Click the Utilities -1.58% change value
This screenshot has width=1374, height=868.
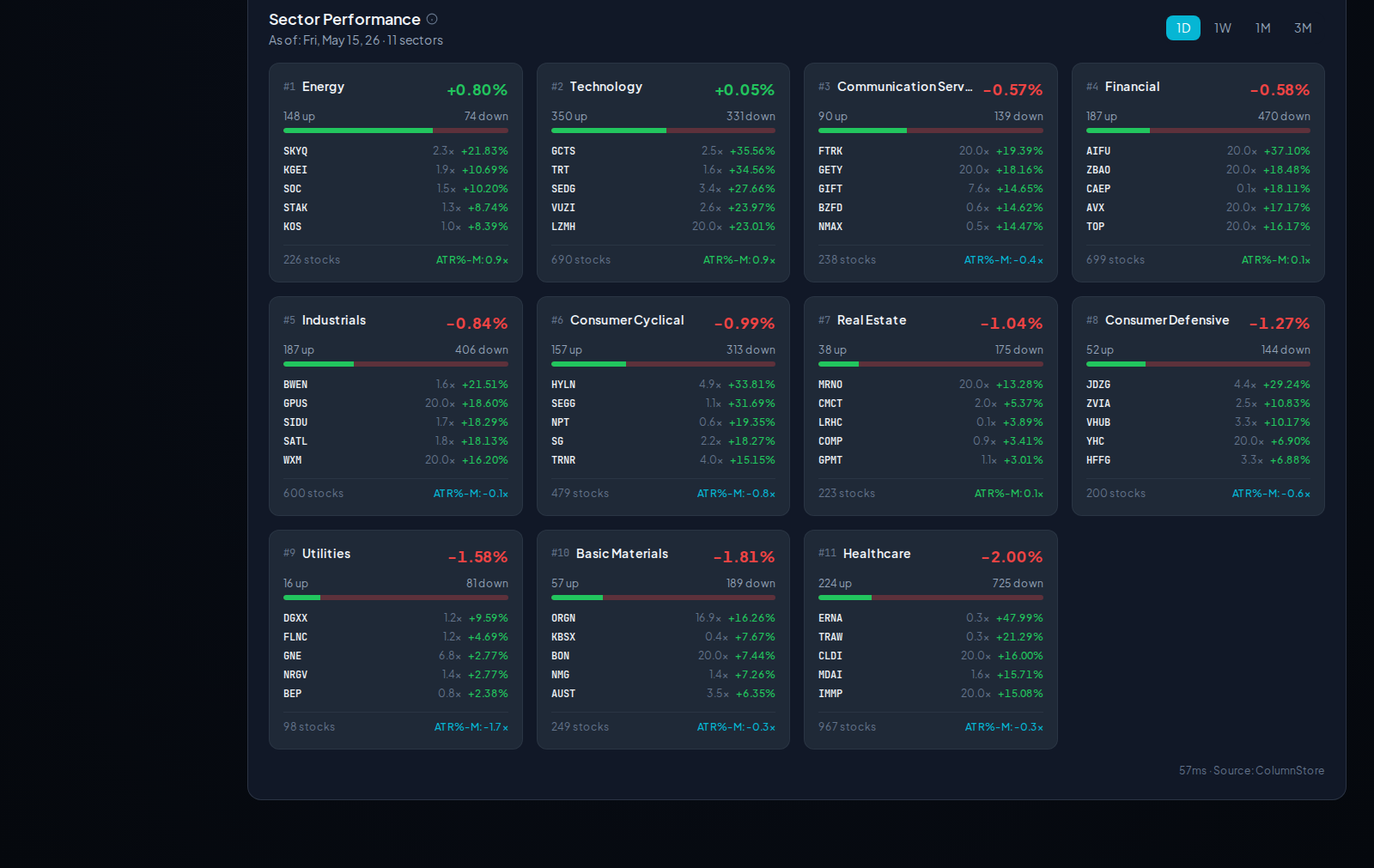tap(477, 557)
